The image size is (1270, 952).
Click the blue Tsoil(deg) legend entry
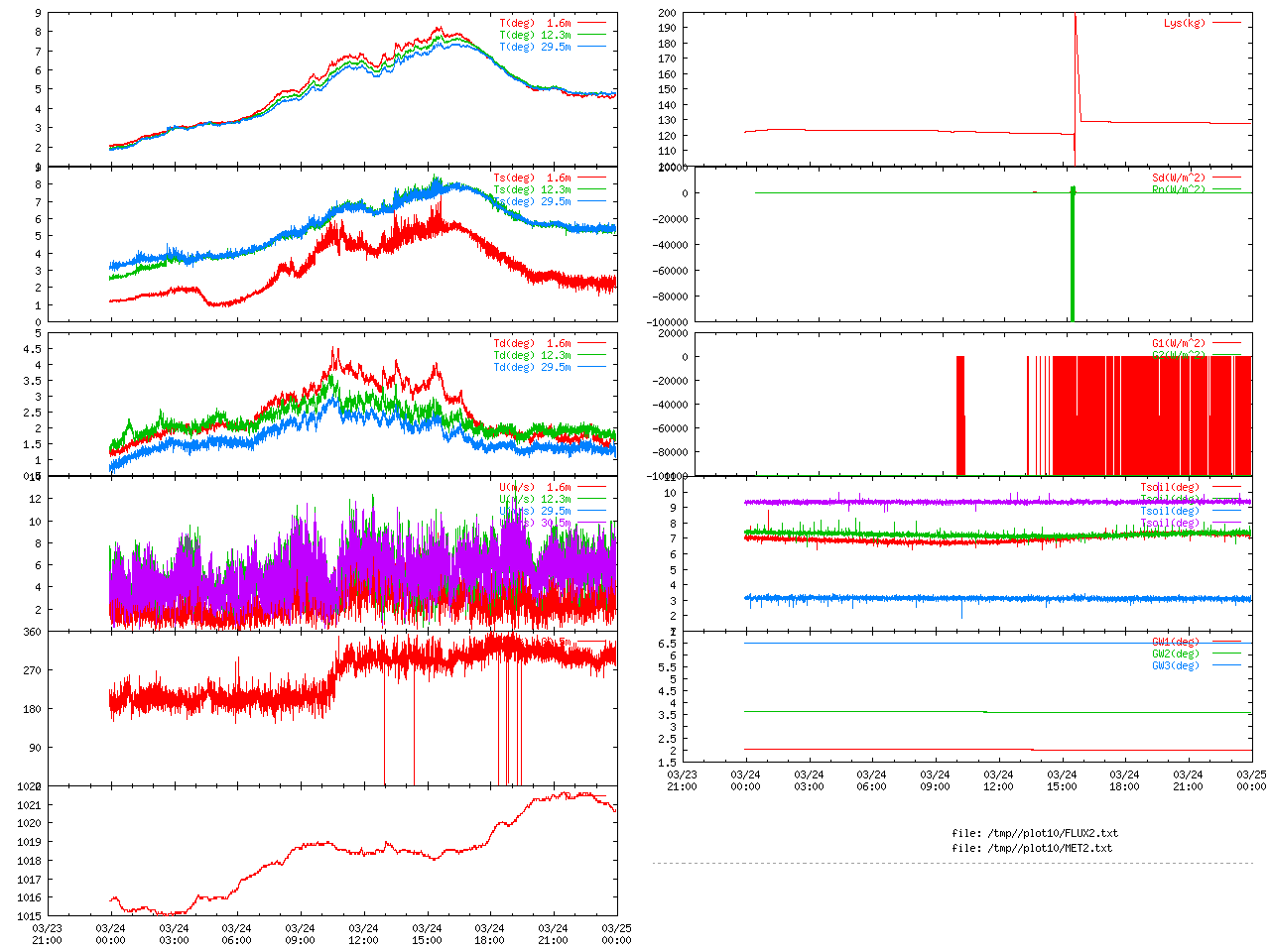tap(1171, 511)
